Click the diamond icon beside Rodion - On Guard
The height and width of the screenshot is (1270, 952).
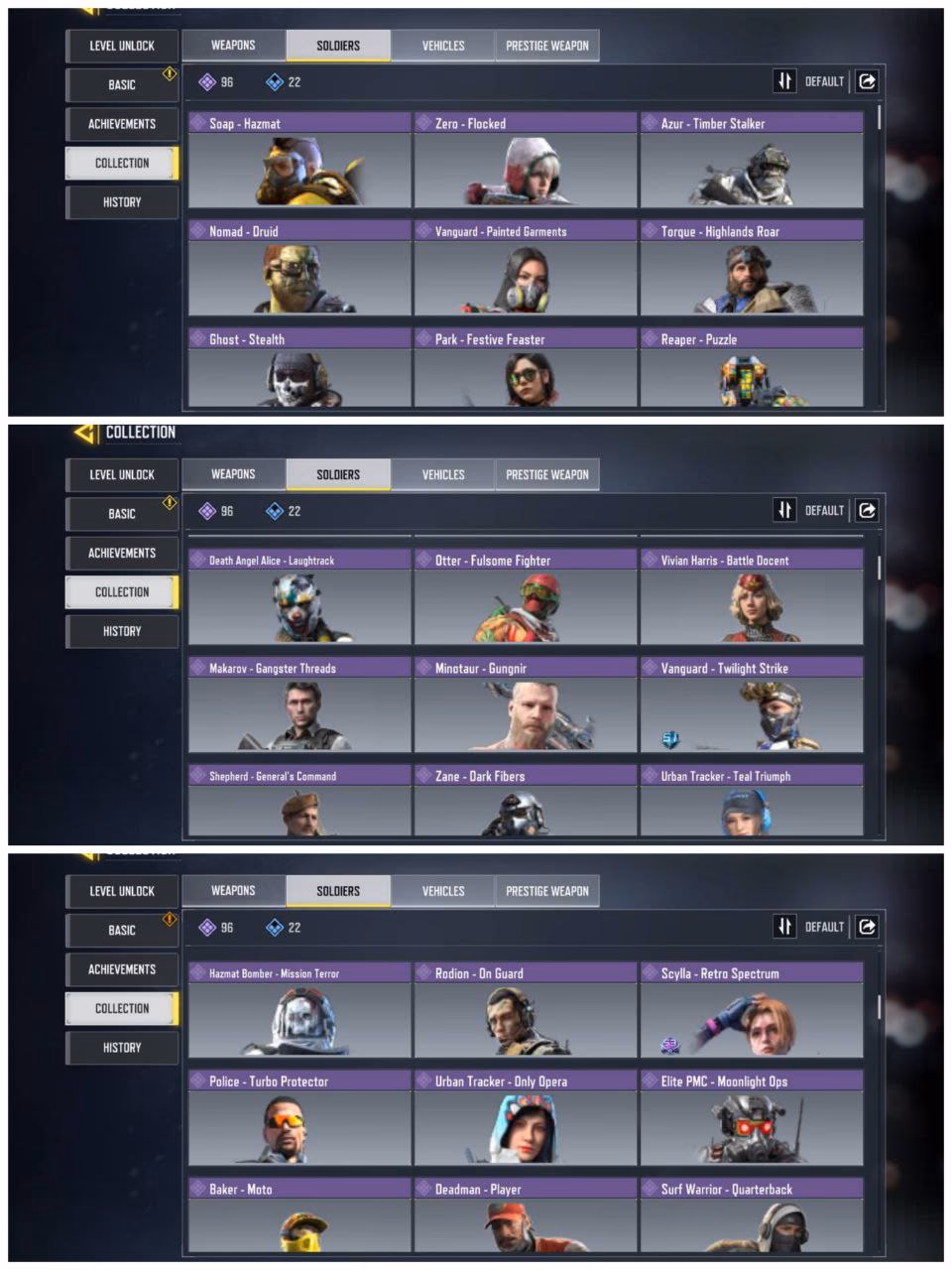(x=424, y=973)
